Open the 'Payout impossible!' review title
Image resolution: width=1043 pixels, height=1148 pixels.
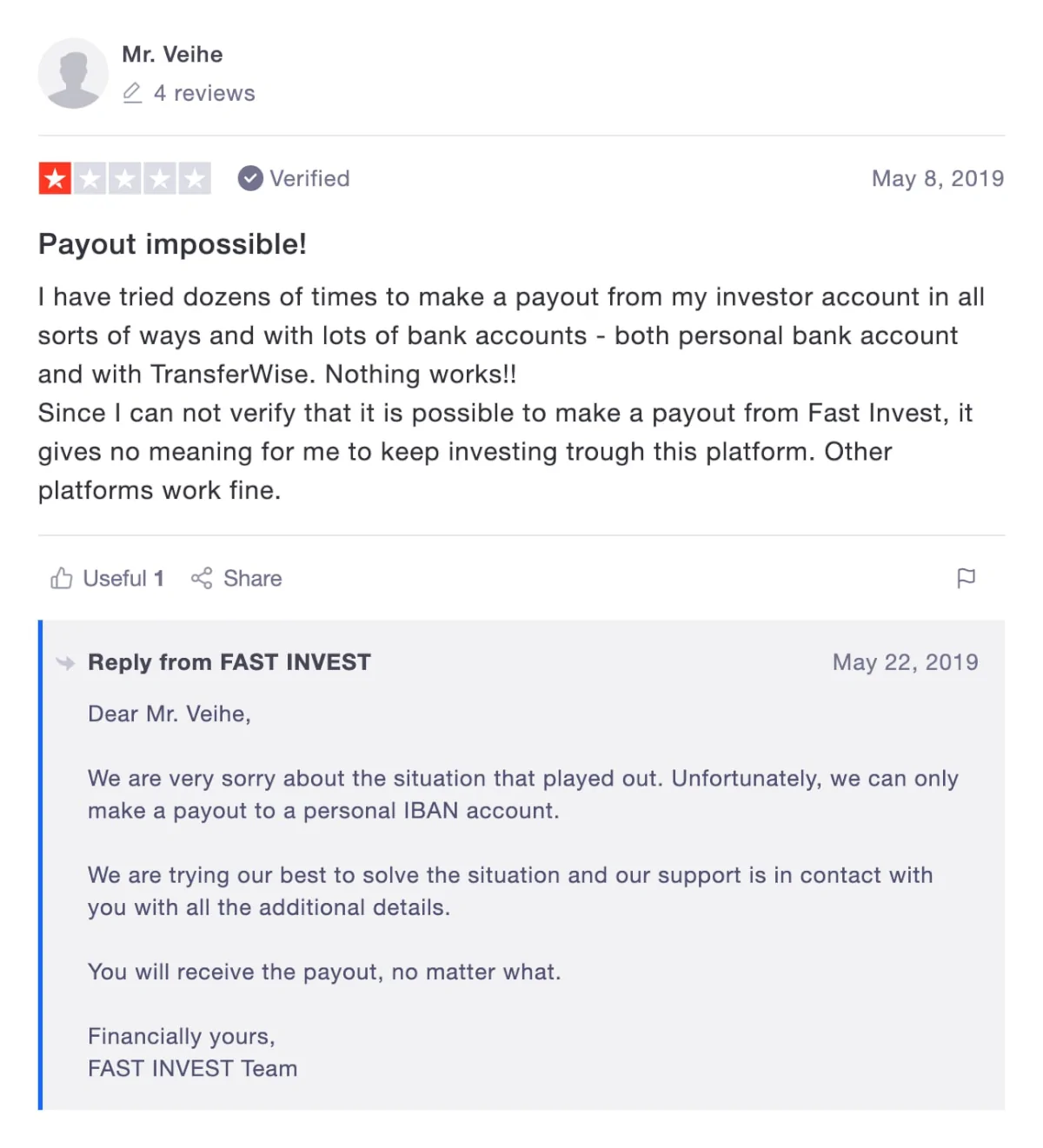(172, 244)
